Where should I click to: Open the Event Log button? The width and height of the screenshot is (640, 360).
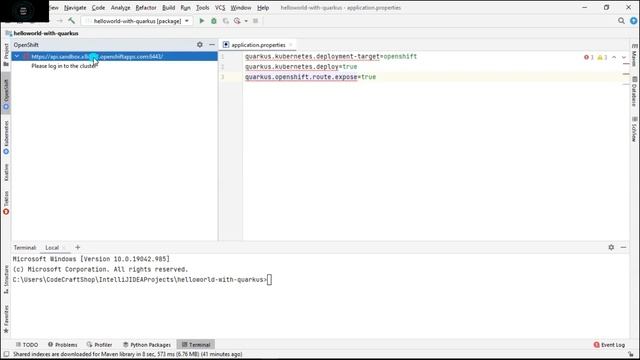tap(609, 345)
